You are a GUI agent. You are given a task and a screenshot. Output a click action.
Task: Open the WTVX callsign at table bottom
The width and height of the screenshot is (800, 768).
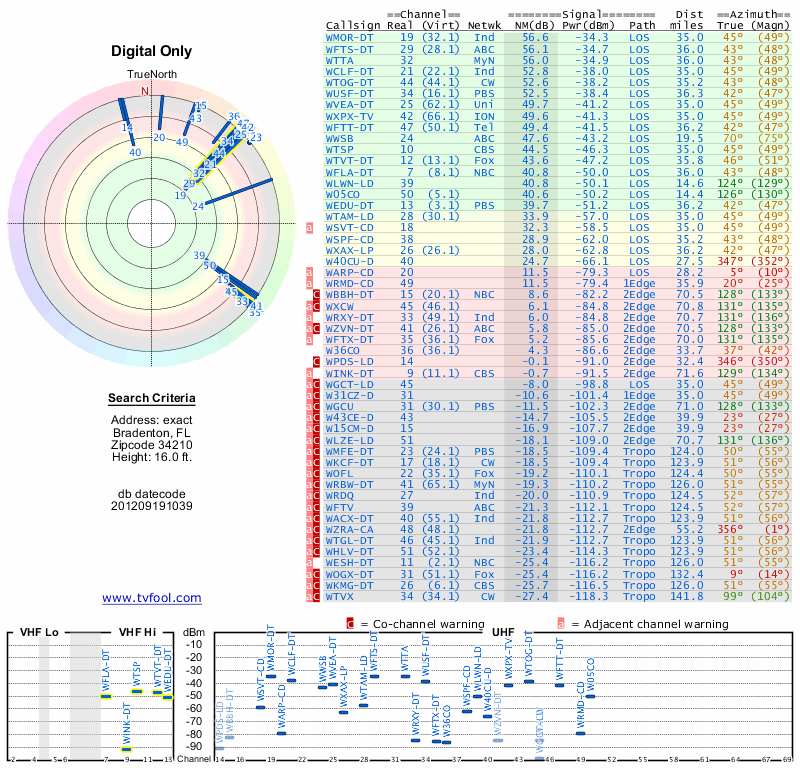click(340, 596)
